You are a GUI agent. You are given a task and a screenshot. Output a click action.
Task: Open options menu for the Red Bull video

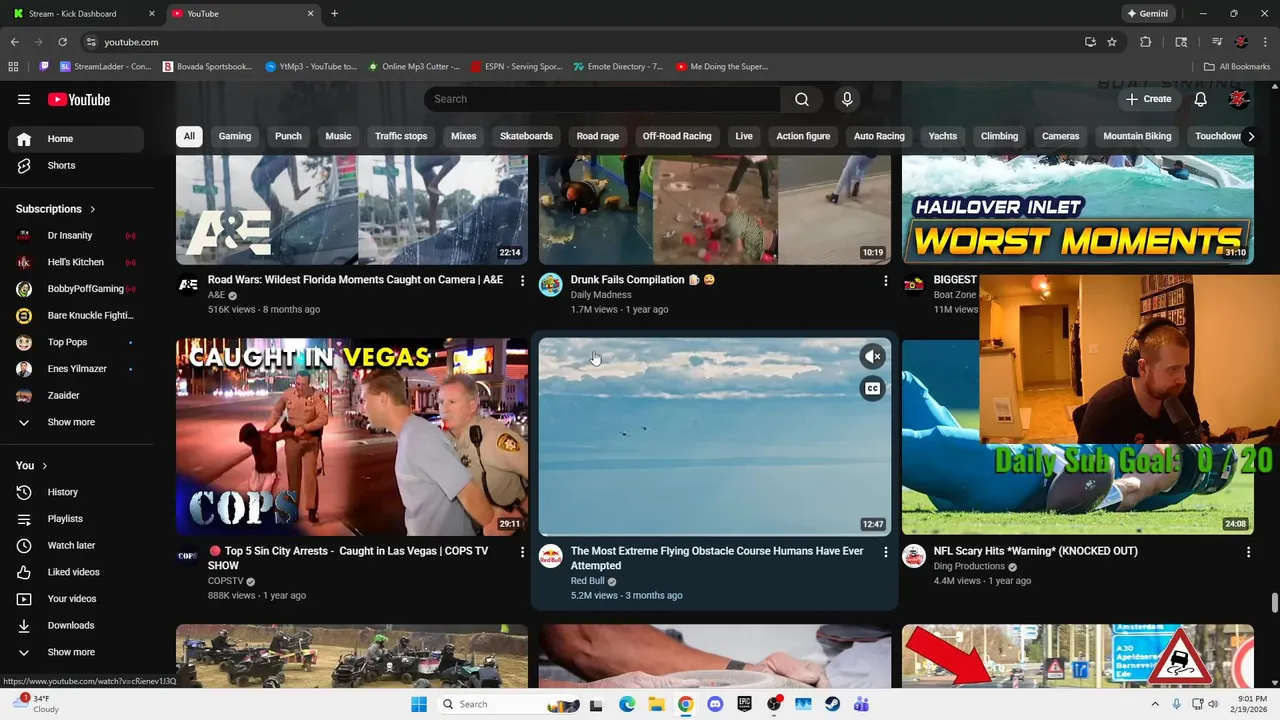click(x=885, y=552)
